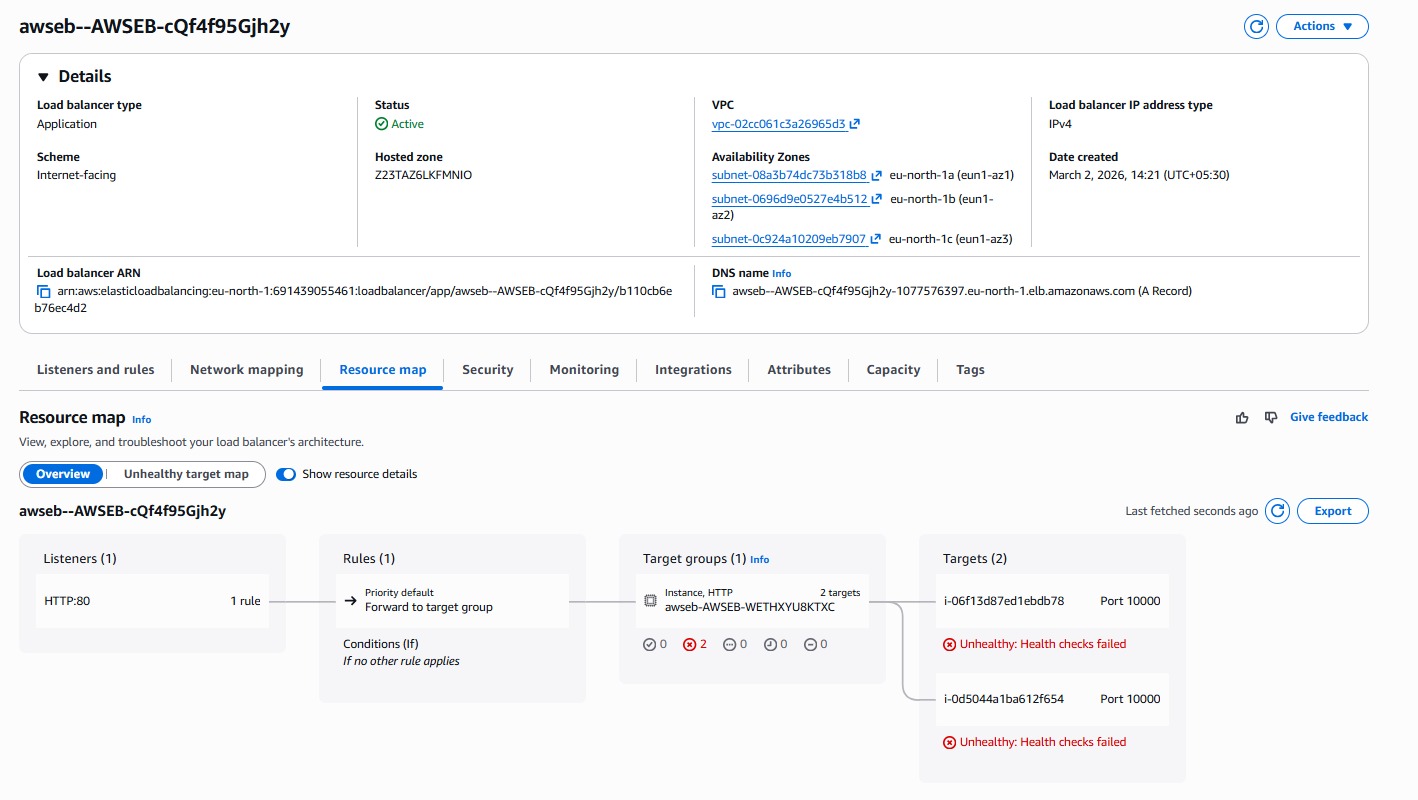Viewport: 1418px width, 800px height.
Task: Collapse the Details section
Action: 43,77
